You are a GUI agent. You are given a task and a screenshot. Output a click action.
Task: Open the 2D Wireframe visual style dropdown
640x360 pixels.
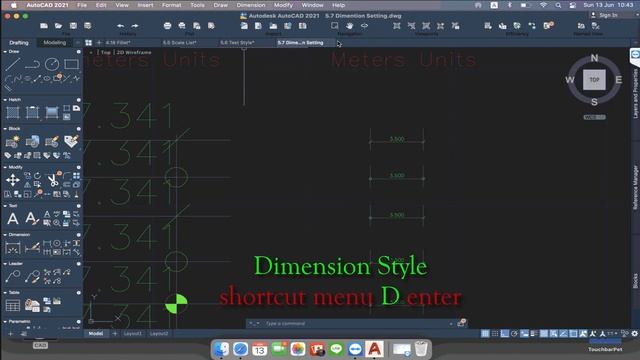pos(134,52)
